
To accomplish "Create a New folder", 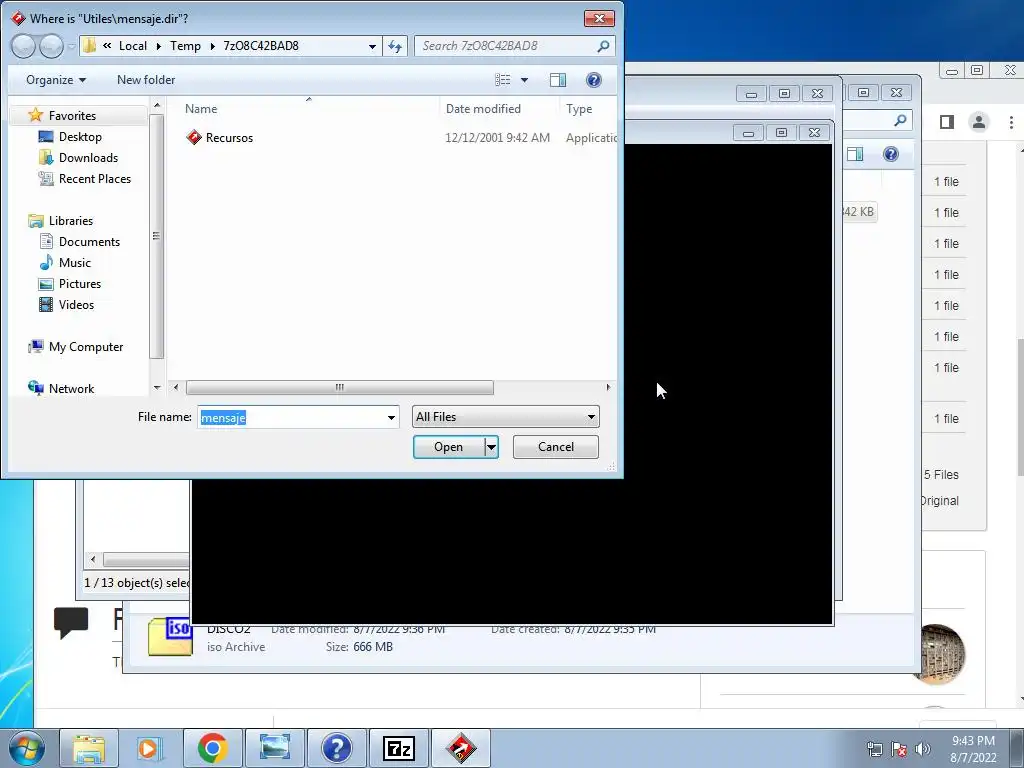I will (146, 80).
